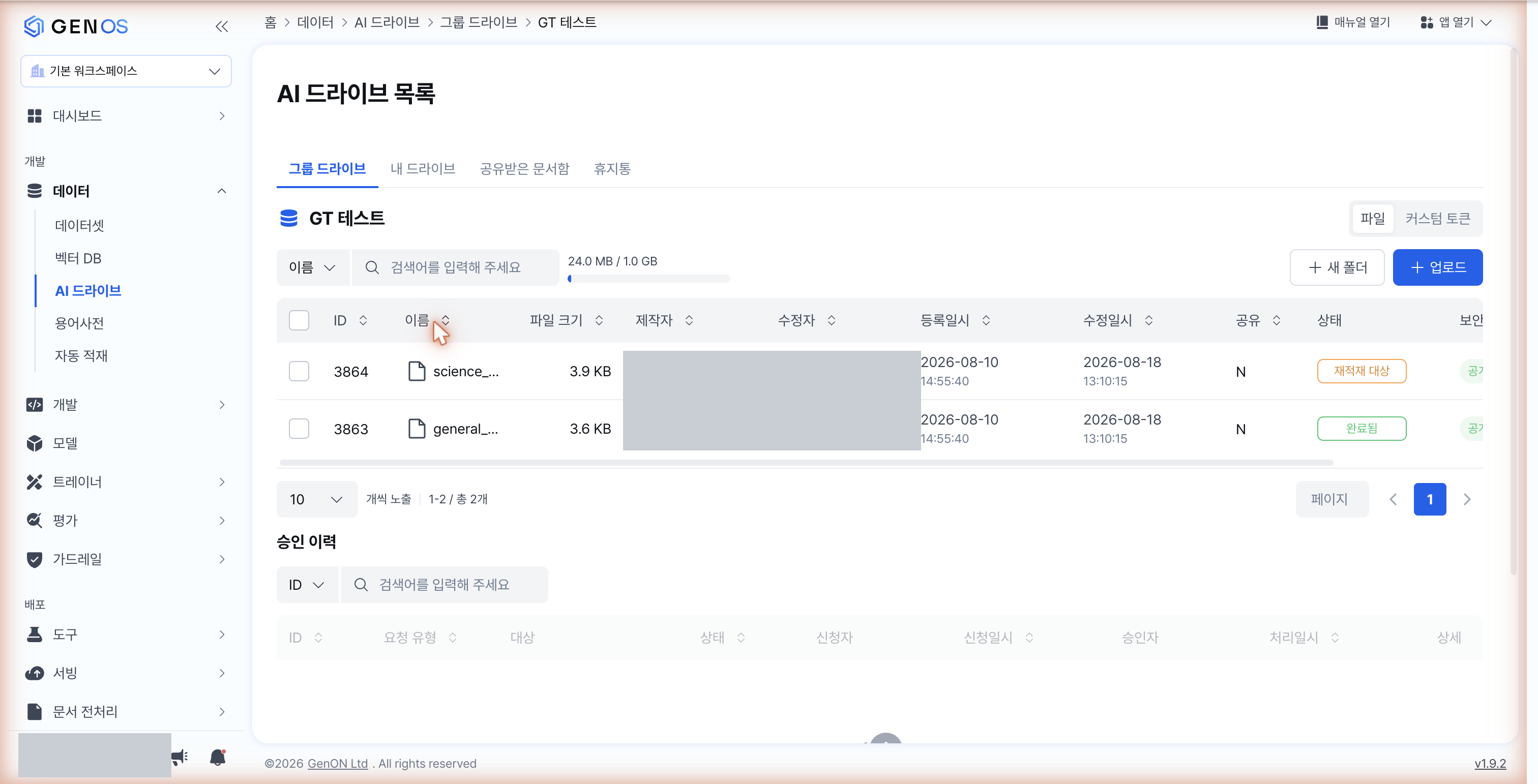
Task: Click the 모델 cube icon
Action: point(35,443)
